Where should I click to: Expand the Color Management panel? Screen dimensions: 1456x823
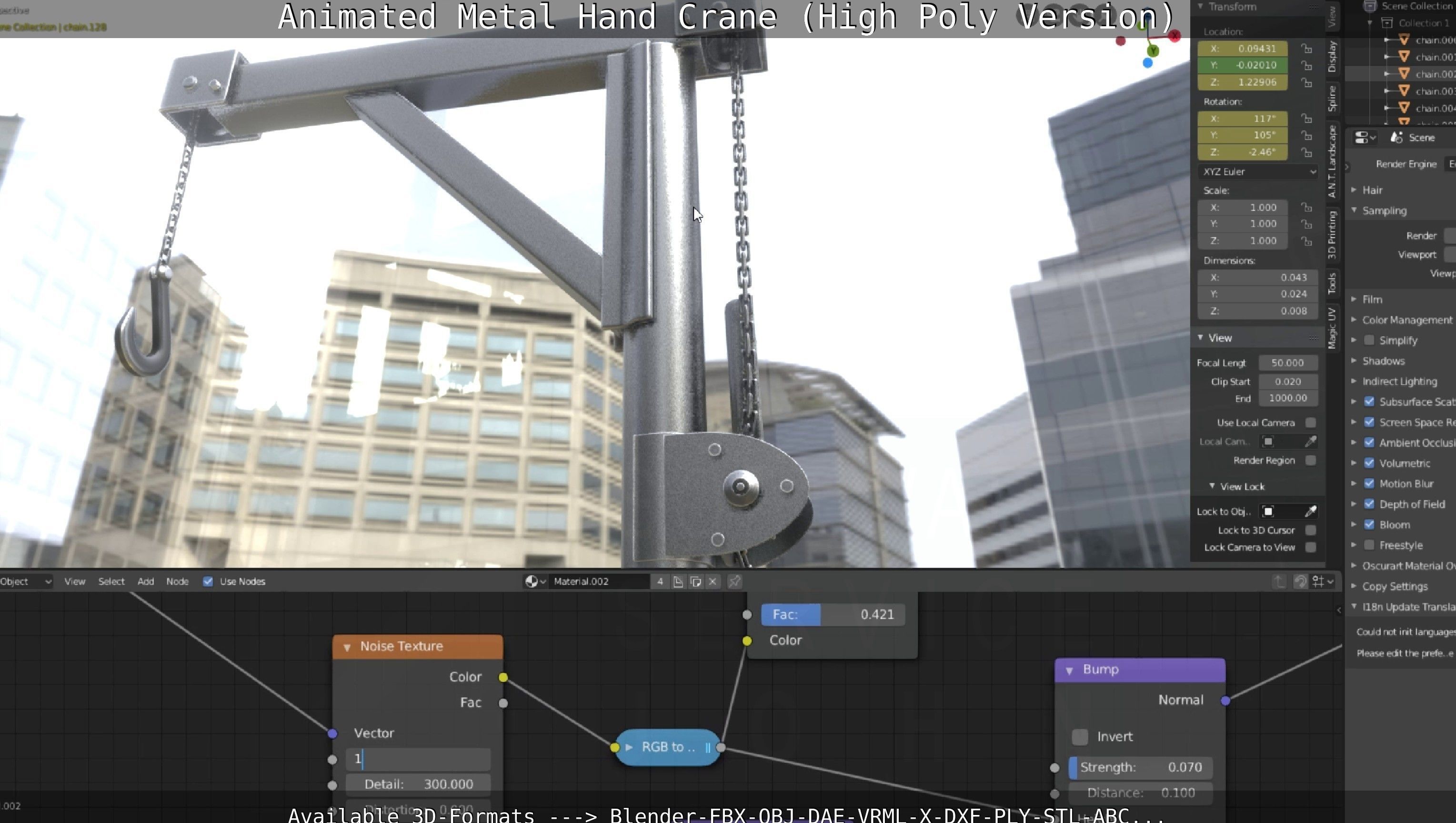click(1354, 320)
